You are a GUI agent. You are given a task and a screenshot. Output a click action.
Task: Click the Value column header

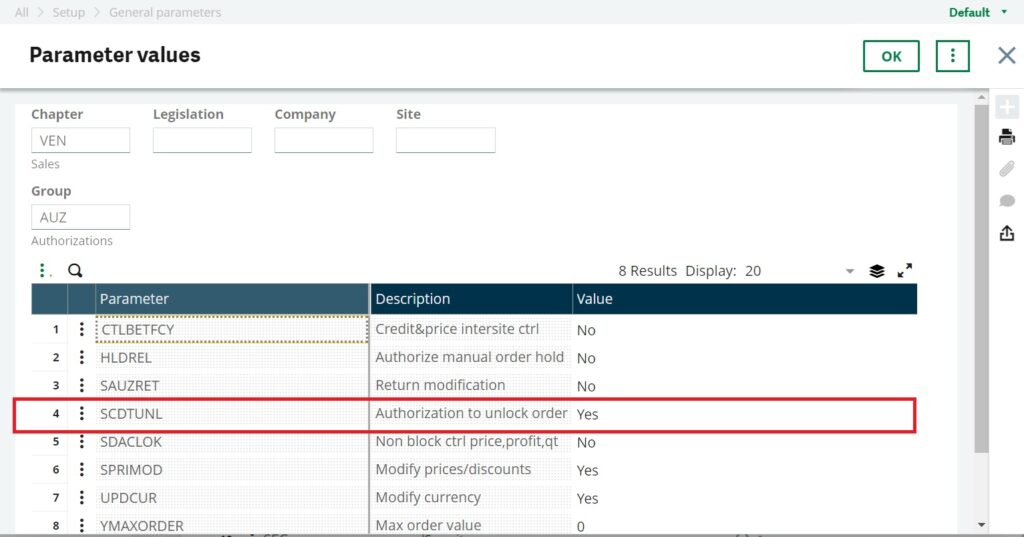[x=744, y=299]
